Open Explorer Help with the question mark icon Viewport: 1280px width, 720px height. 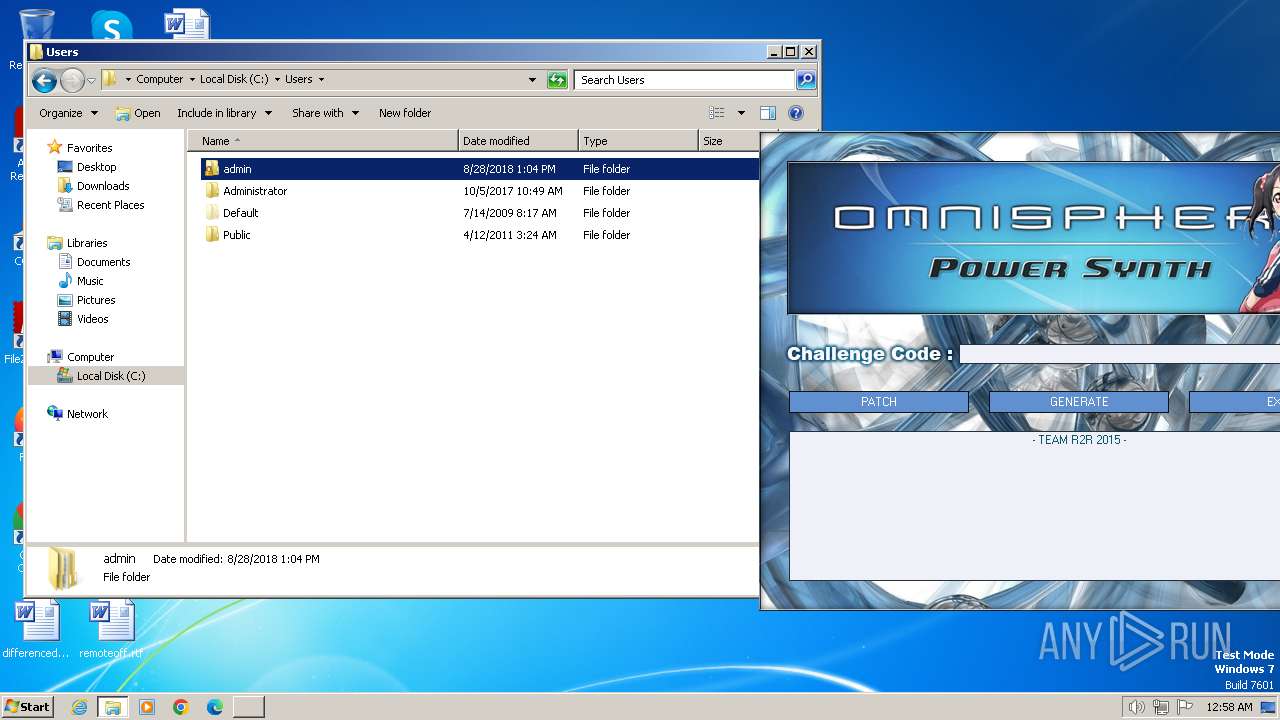tap(796, 113)
